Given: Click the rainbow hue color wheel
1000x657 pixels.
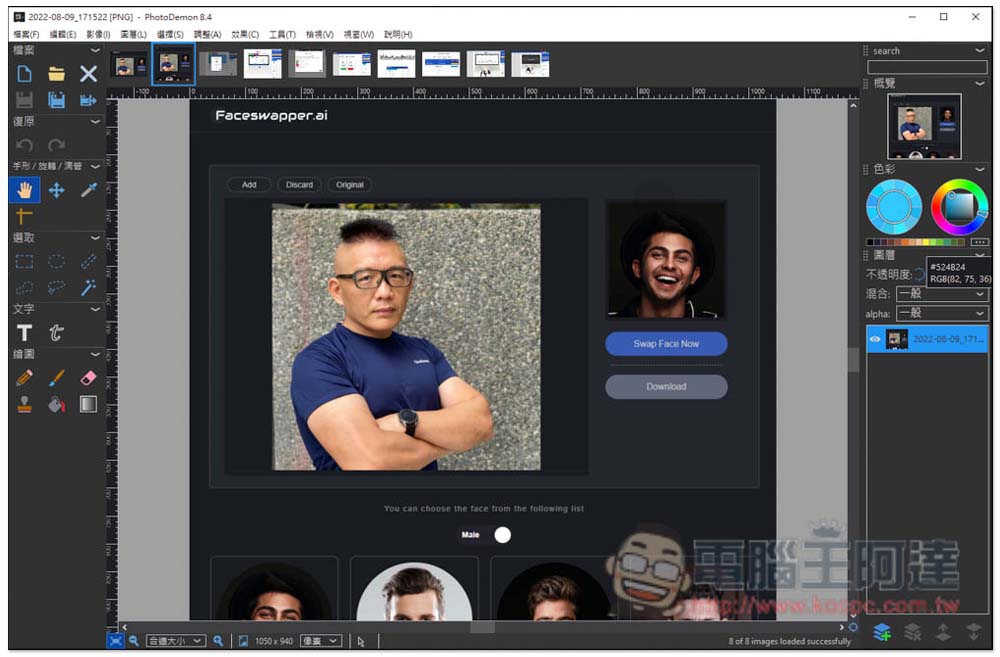Looking at the screenshot, I should (x=959, y=207).
